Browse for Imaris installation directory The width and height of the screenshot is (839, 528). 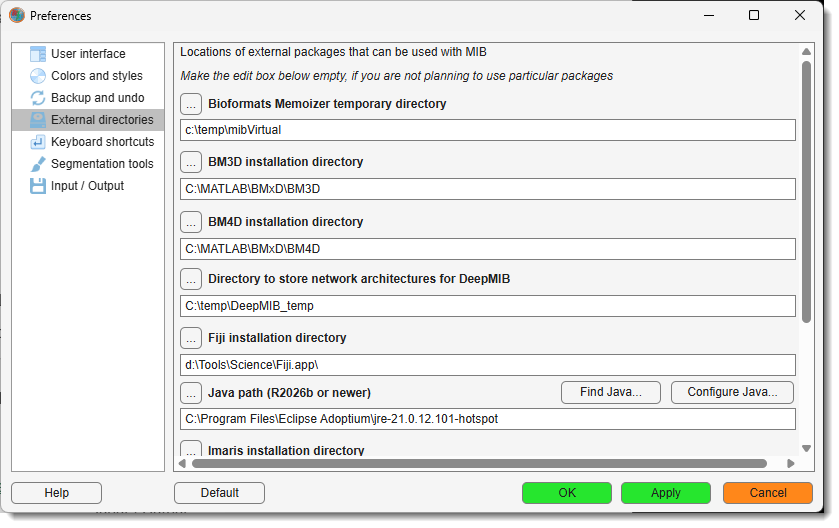pos(191,448)
